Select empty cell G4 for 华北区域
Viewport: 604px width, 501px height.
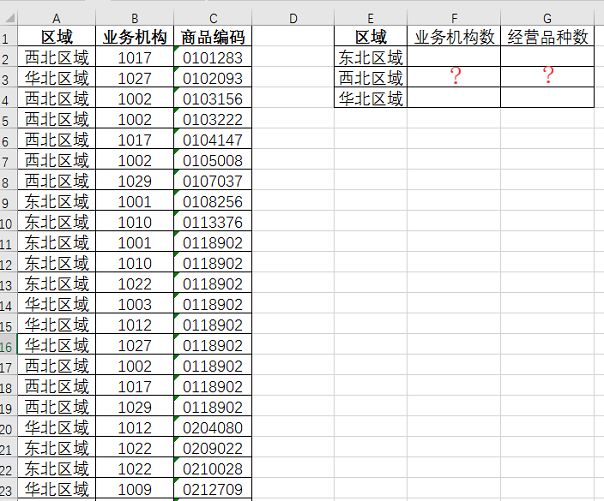[x=547, y=97]
